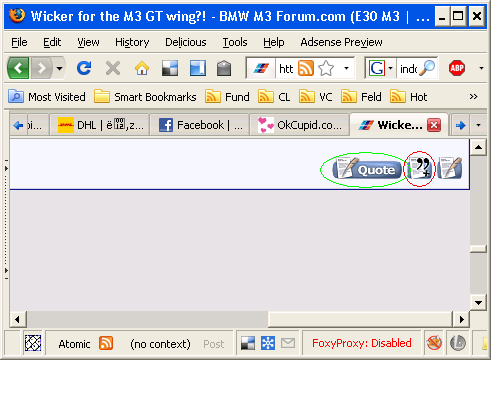Open the Adsense Preview menu
Image resolution: width=491 pixels, height=396 pixels.
341,42
